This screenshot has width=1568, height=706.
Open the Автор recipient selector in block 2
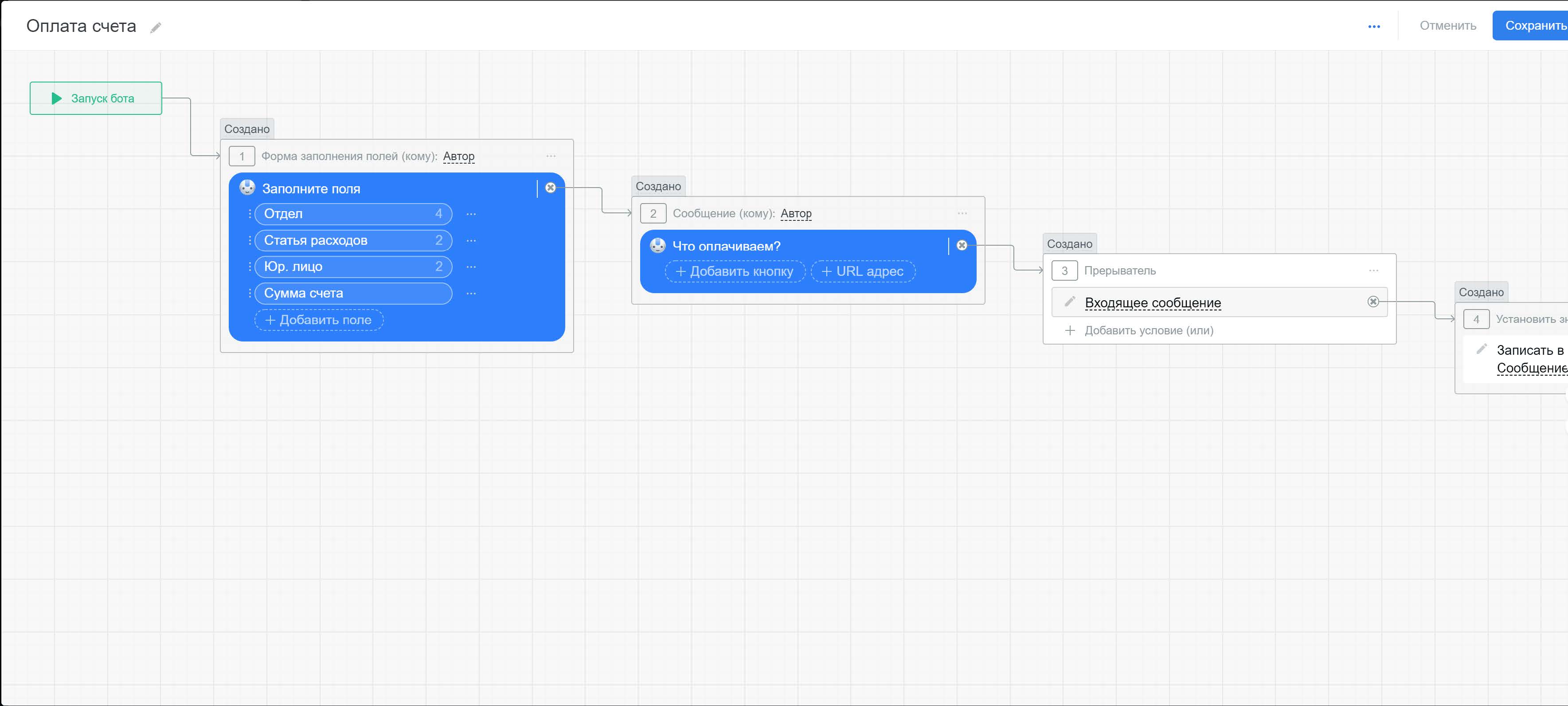(x=796, y=213)
